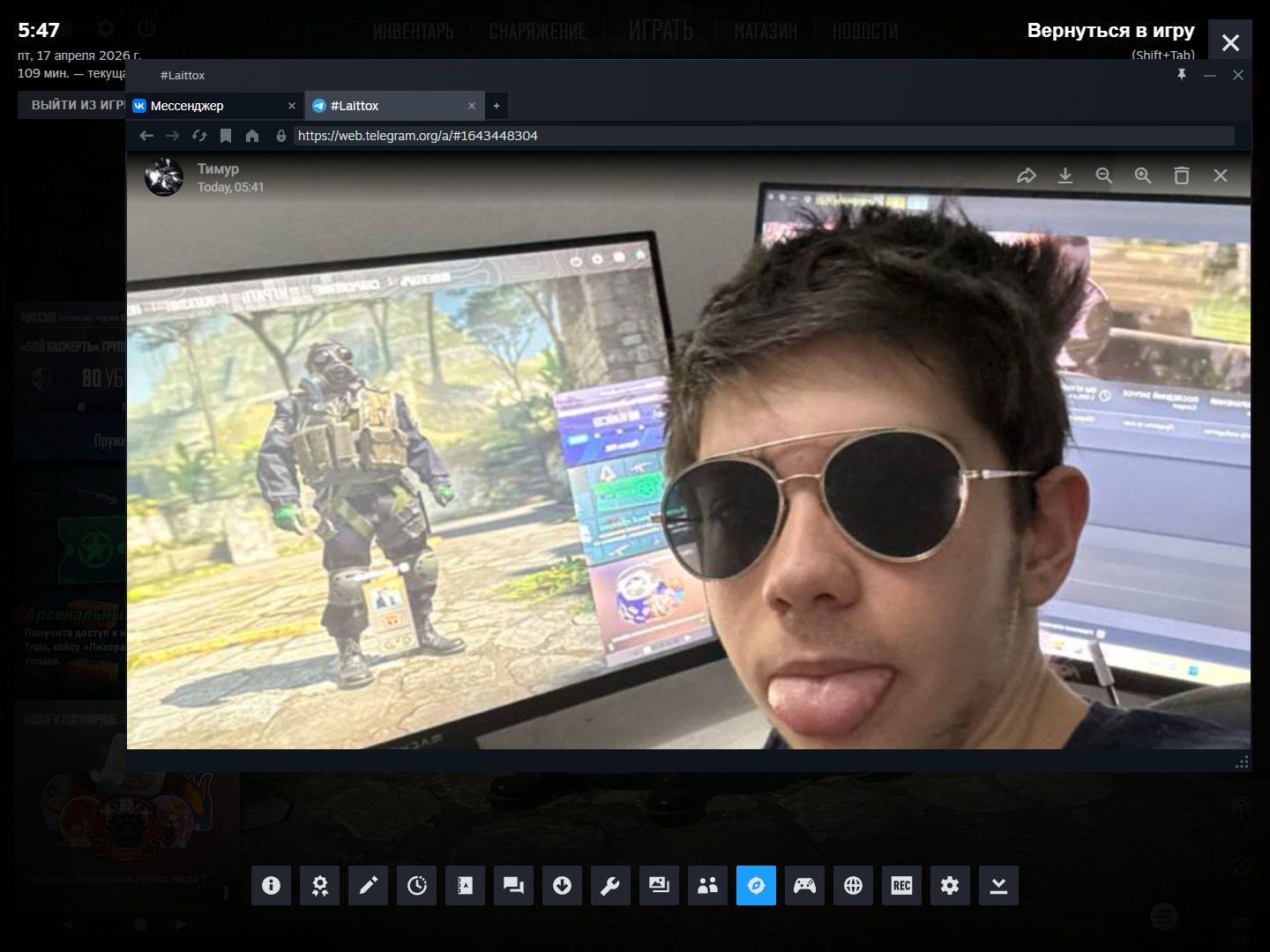This screenshot has width=1270, height=952.
Task: Open the discussions chat bubbles icon
Action: coord(513,885)
